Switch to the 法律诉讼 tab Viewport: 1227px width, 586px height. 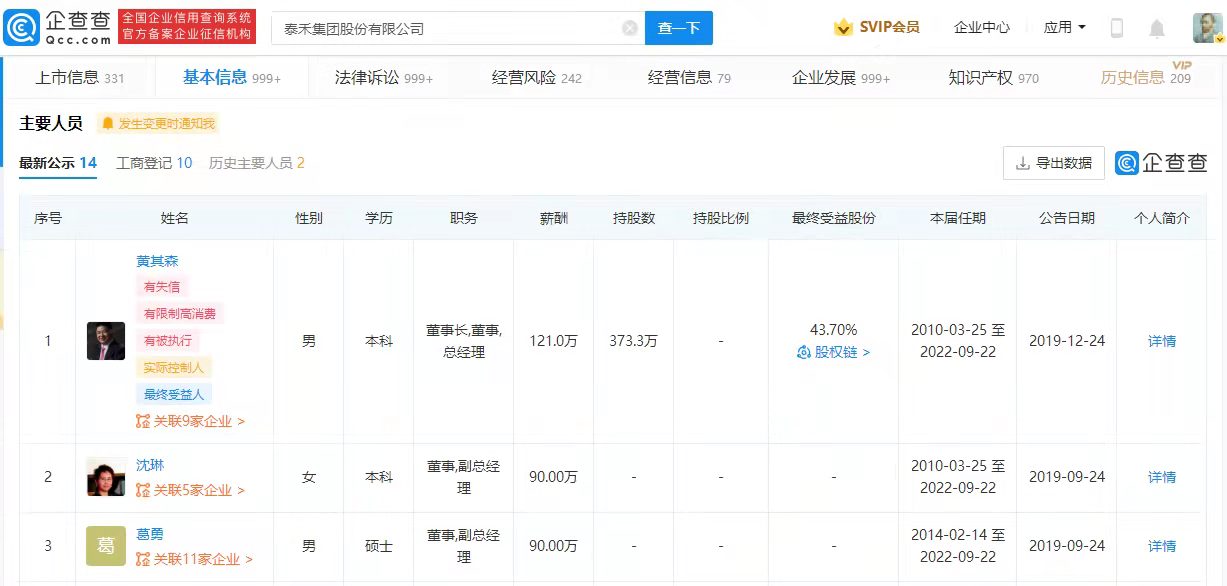point(384,77)
